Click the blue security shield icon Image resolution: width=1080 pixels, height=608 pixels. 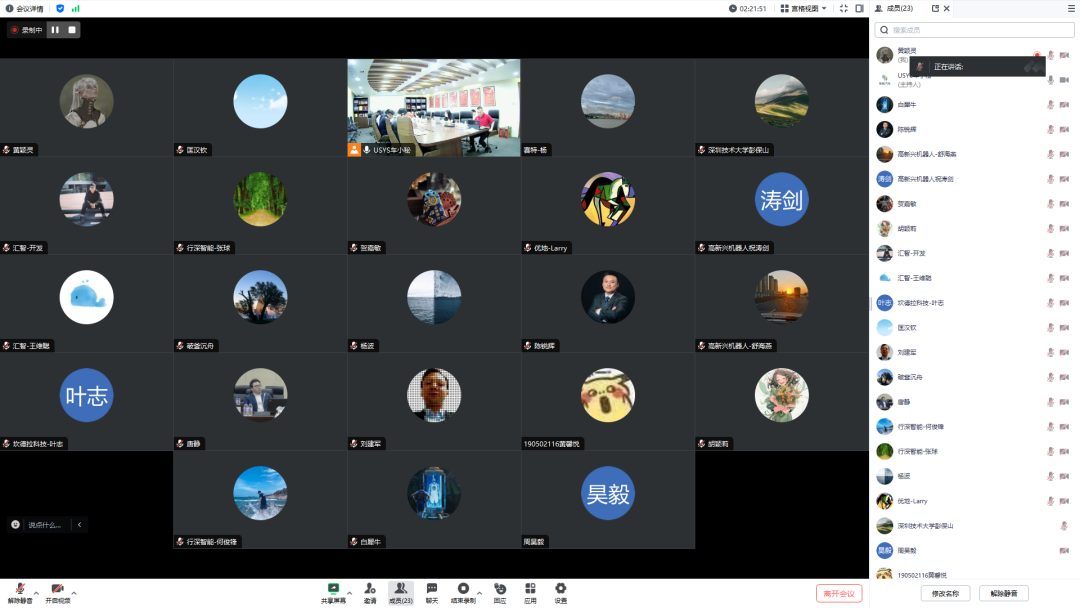tap(60, 8)
